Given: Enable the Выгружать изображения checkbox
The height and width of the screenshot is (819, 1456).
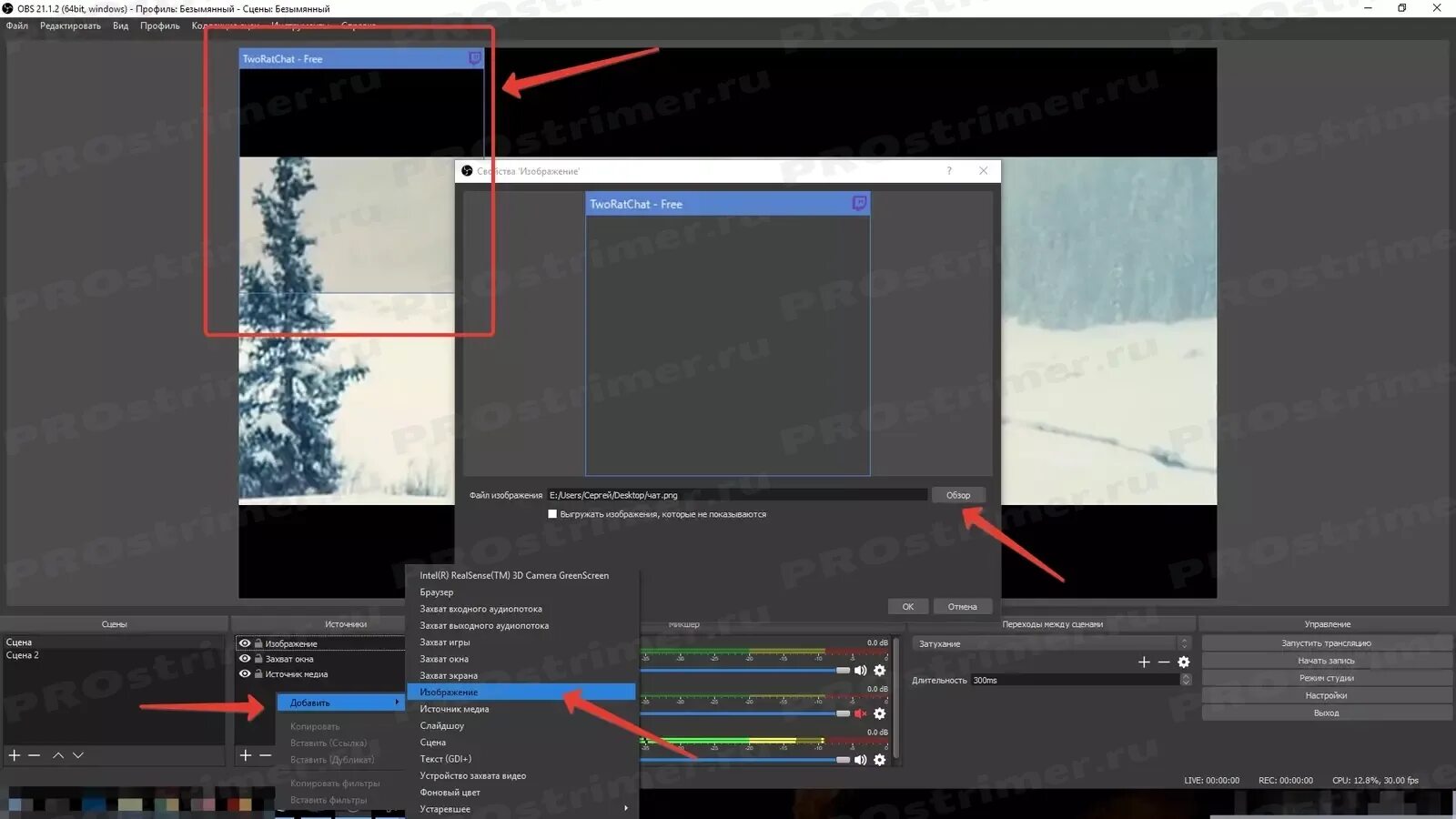Looking at the screenshot, I should (552, 514).
